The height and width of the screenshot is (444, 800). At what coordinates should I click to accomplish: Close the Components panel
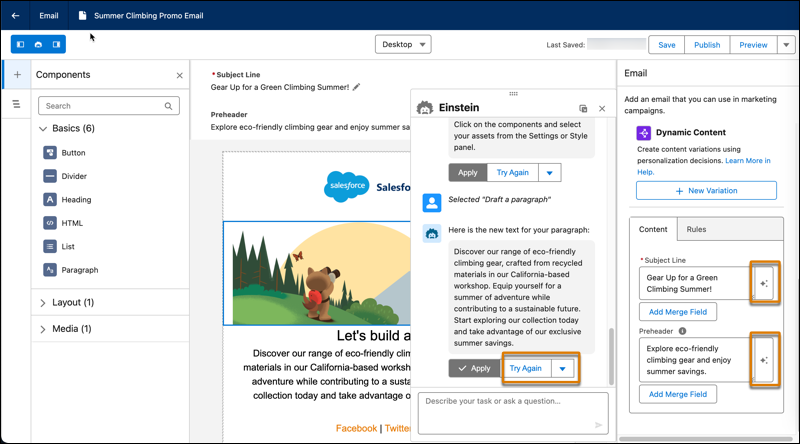pos(180,76)
